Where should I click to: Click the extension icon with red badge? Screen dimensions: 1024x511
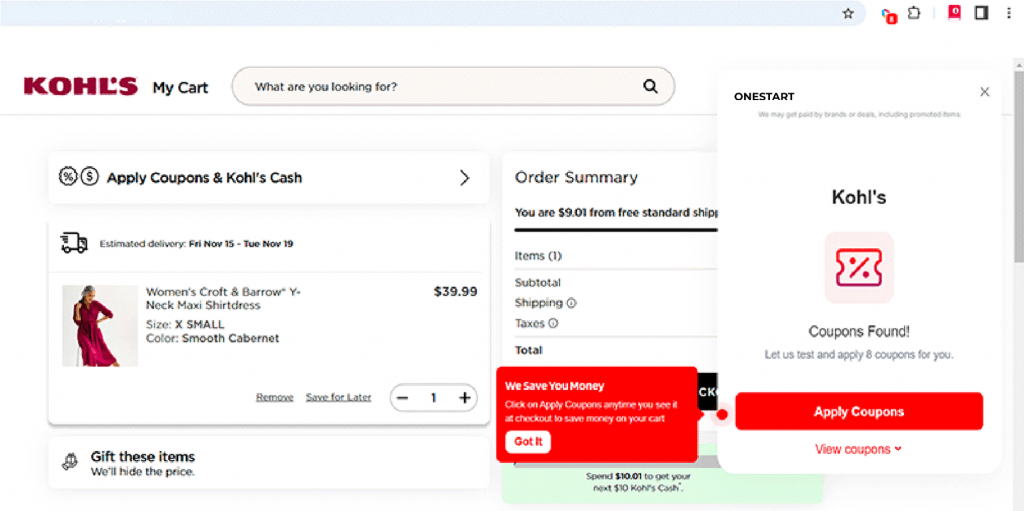[x=889, y=16]
